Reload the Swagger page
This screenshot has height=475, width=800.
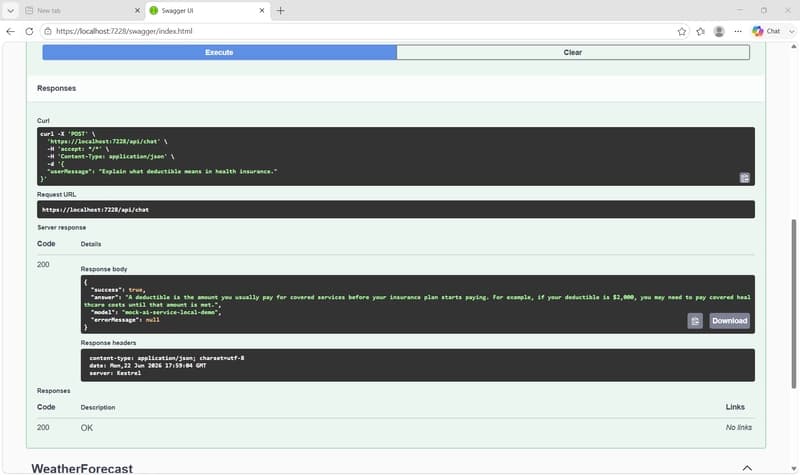coord(29,31)
